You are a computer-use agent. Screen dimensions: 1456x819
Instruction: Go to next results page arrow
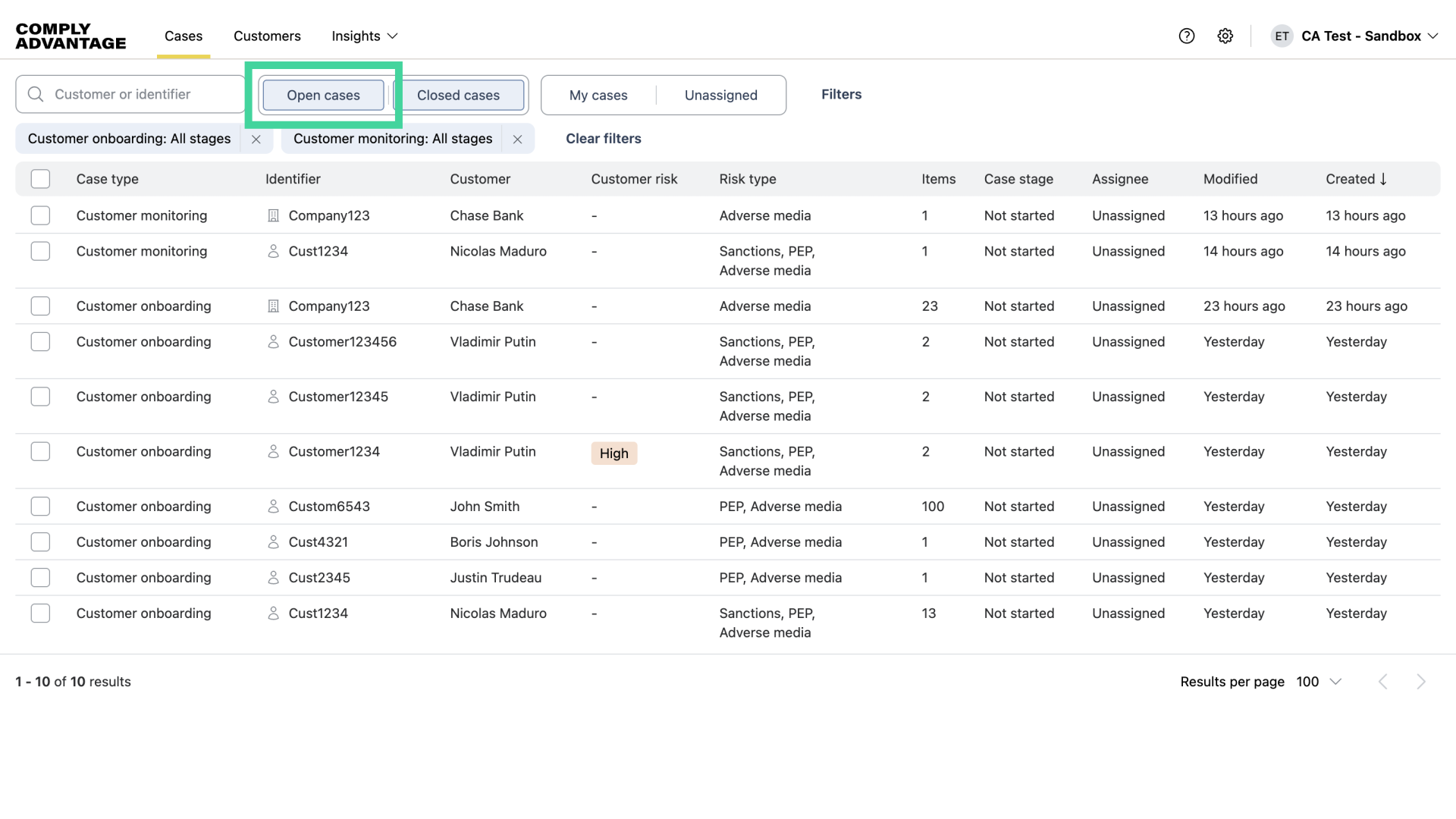[x=1420, y=682]
